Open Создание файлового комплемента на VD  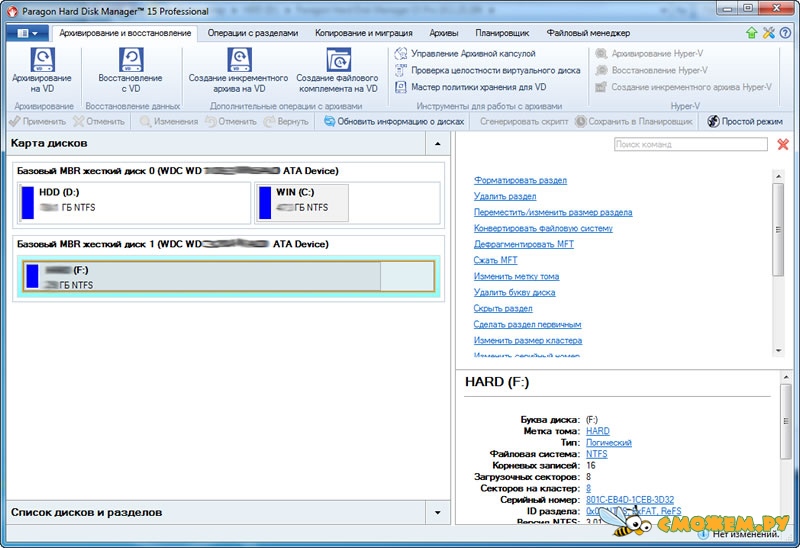[337, 71]
